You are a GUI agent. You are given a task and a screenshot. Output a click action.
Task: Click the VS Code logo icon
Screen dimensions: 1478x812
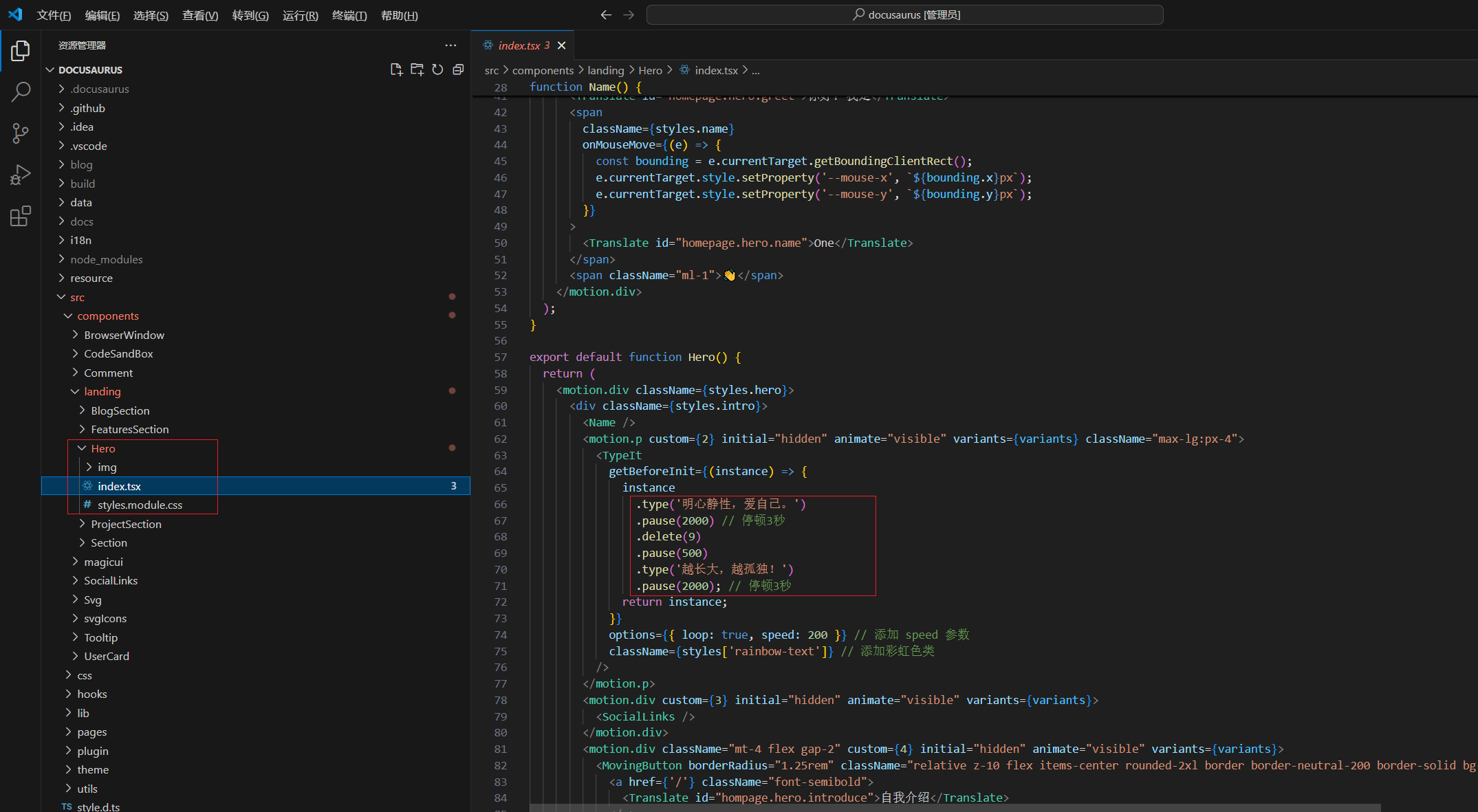point(15,14)
